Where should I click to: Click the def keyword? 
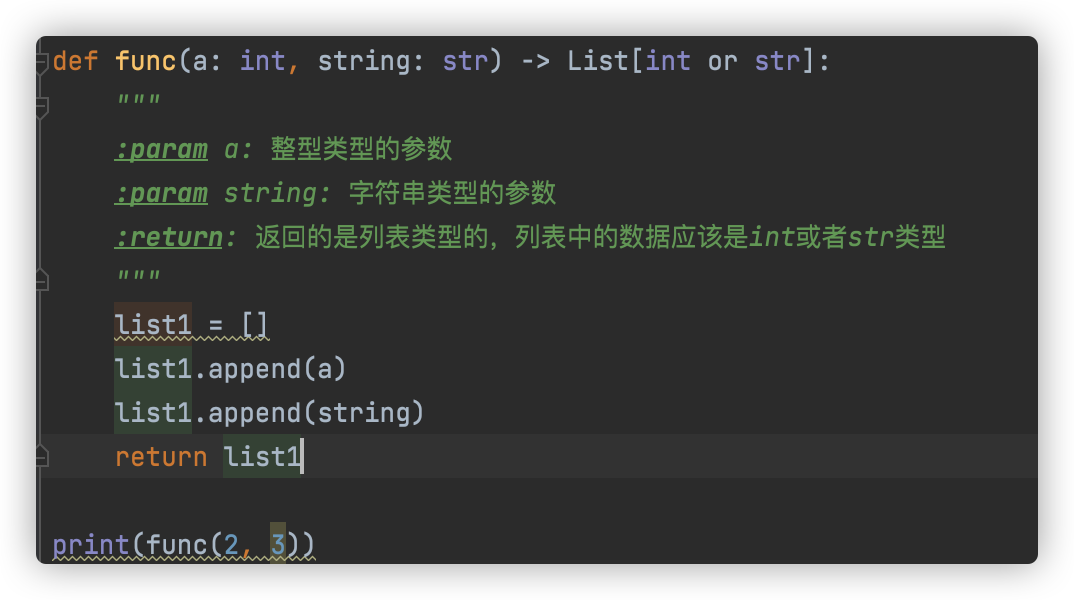coord(76,61)
